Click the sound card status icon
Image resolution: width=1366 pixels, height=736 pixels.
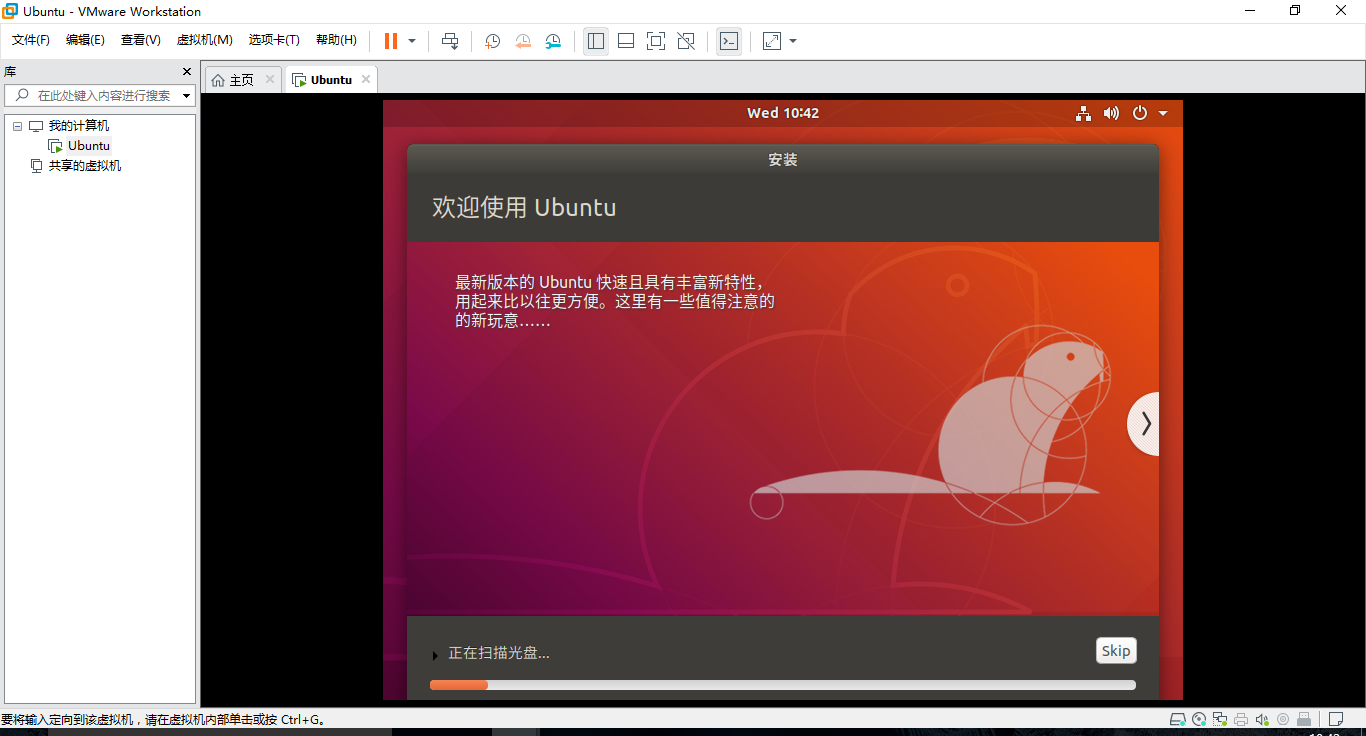1262,719
